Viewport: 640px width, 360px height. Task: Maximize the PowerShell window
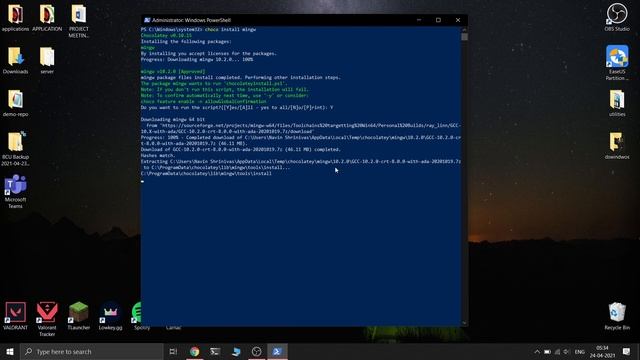438,20
